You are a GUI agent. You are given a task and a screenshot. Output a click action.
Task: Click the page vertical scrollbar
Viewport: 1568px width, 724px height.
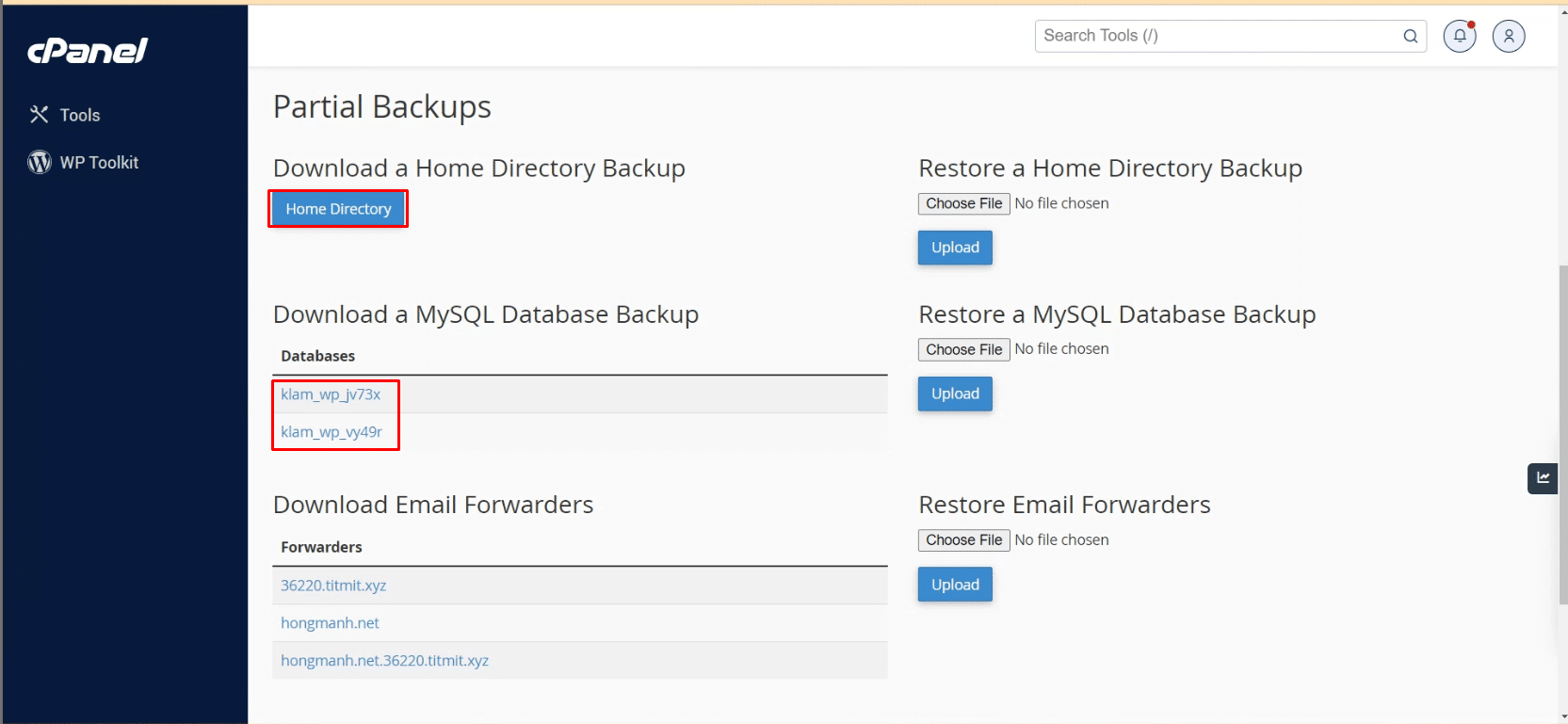[x=1563, y=433]
